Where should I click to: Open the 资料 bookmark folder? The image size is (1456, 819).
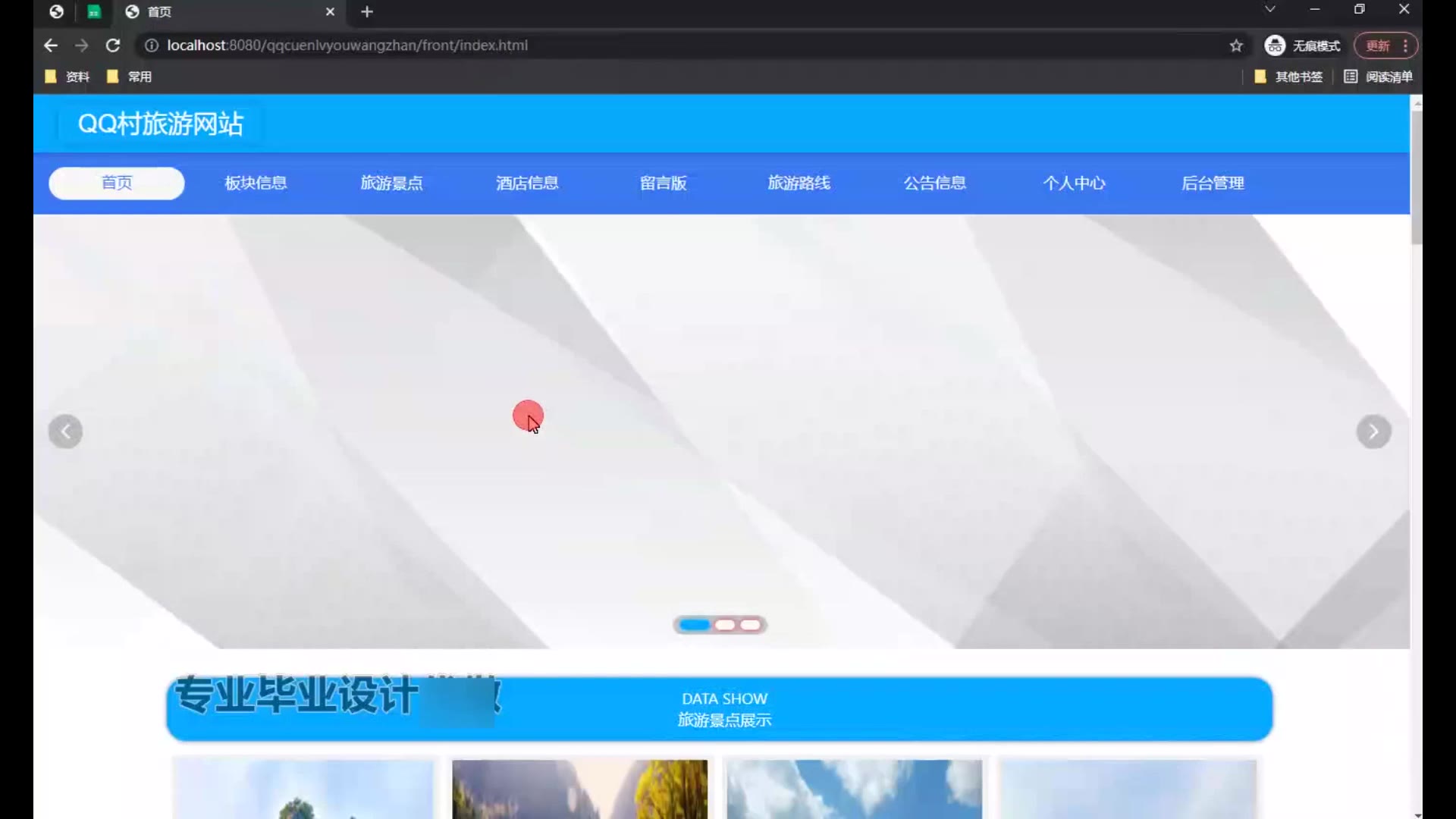click(x=68, y=77)
